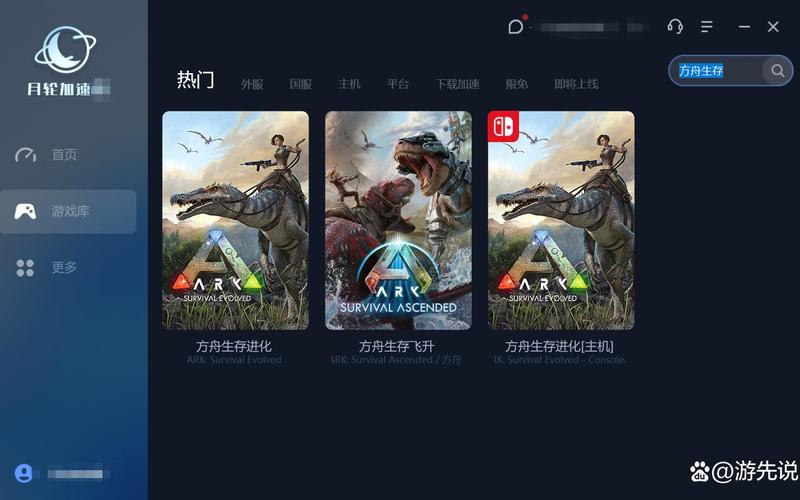This screenshot has width=800, height=500.
Task: Open the 即将上线 tab
Action: pos(576,84)
